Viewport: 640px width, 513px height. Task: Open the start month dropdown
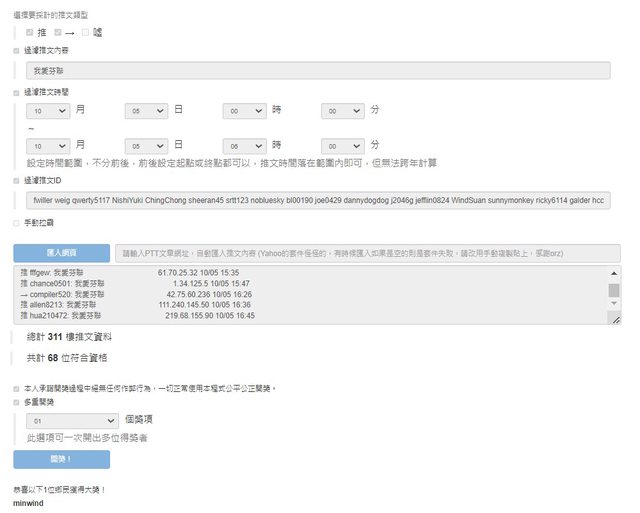48,112
